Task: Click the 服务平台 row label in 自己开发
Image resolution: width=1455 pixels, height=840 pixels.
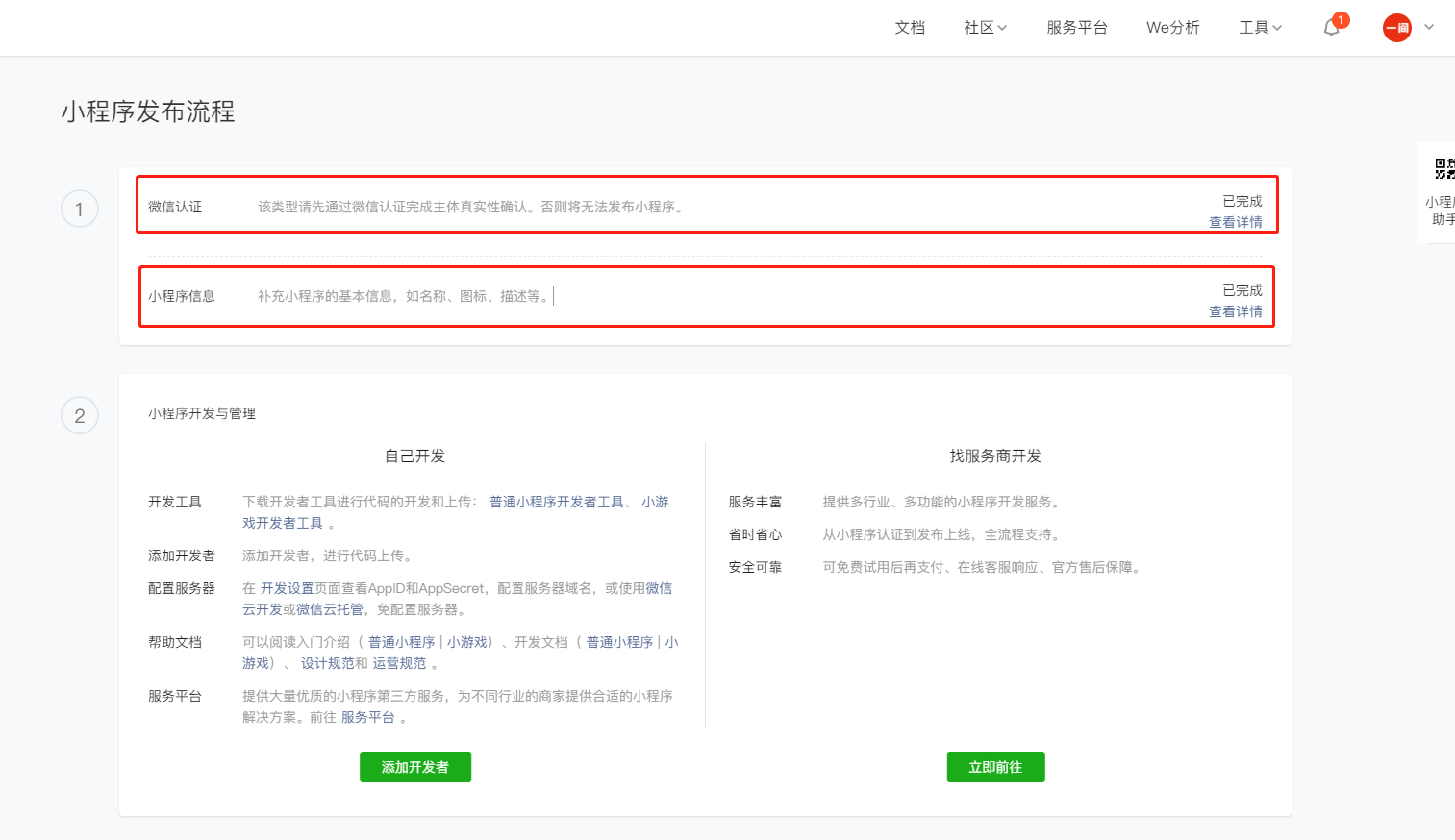Action: pyautogui.click(x=175, y=696)
